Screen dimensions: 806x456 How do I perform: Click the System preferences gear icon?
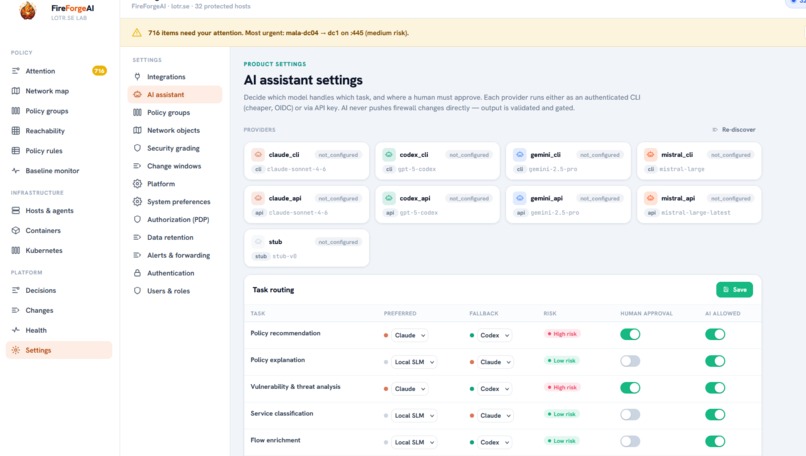pyautogui.click(x=137, y=202)
